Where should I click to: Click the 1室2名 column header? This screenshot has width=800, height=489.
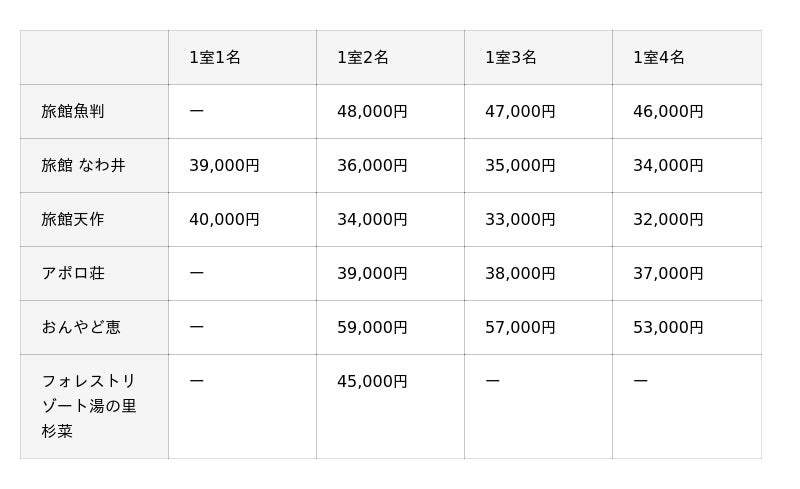pyautogui.click(x=363, y=58)
